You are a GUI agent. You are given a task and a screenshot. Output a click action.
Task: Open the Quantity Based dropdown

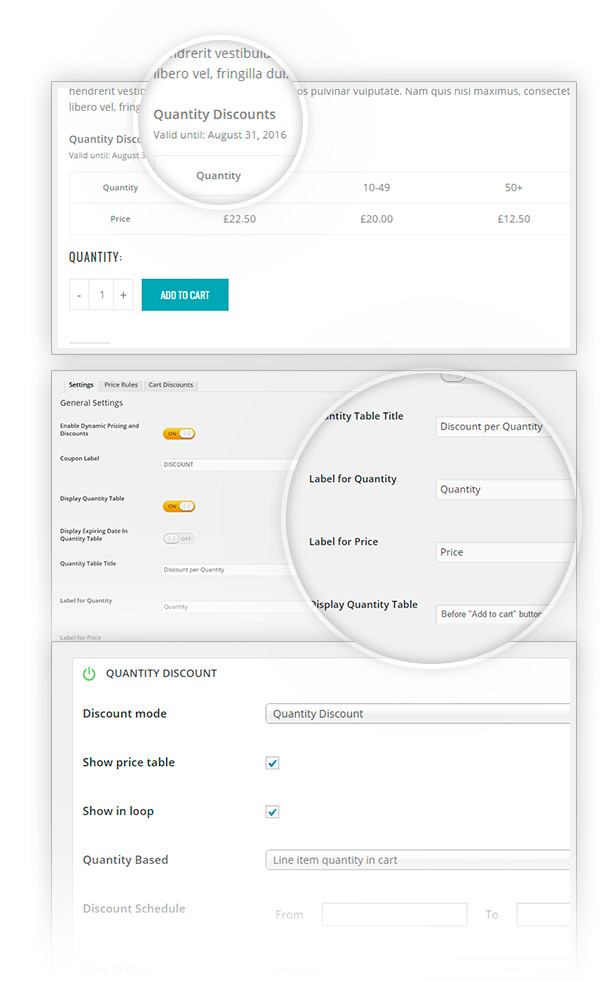tap(417, 860)
